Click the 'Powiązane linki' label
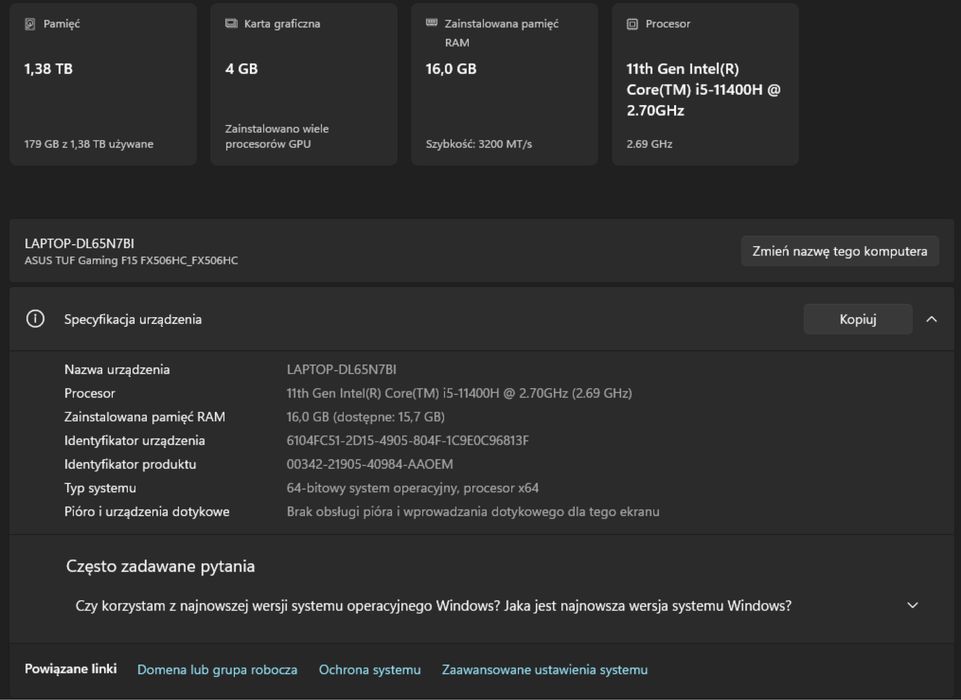The width and height of the screenshot is (961, 700). pyautogui.click(x=70, y=669)
